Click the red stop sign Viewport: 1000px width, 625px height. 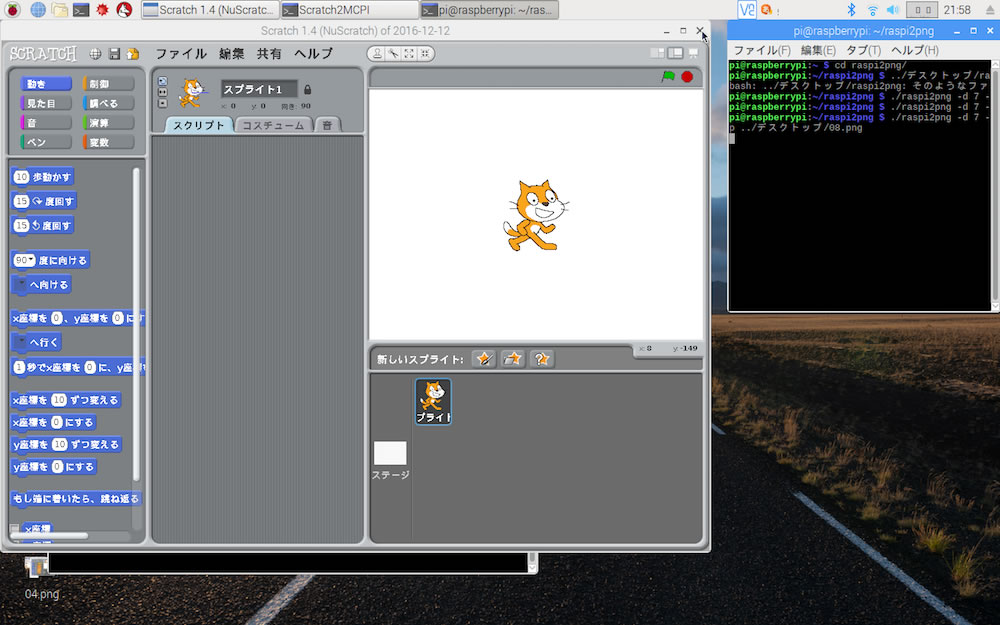pyautogui.click(x=687, y=77)
